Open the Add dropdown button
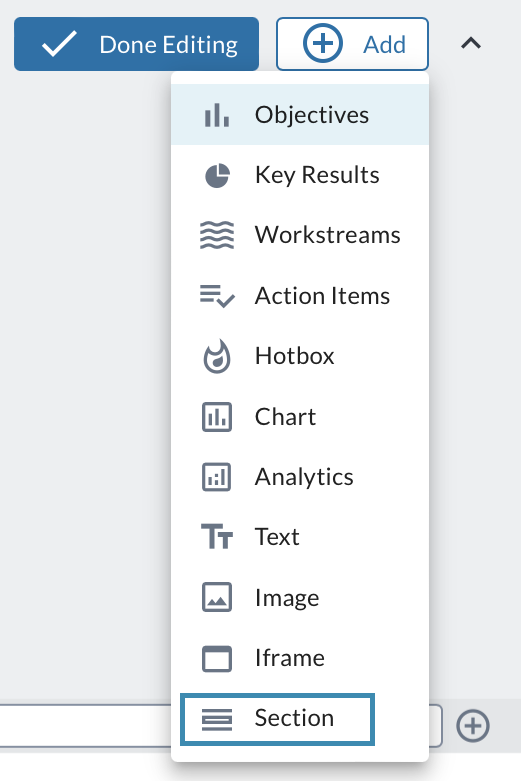The height and width of the screenshot is (781, 521). coord(352,44)
